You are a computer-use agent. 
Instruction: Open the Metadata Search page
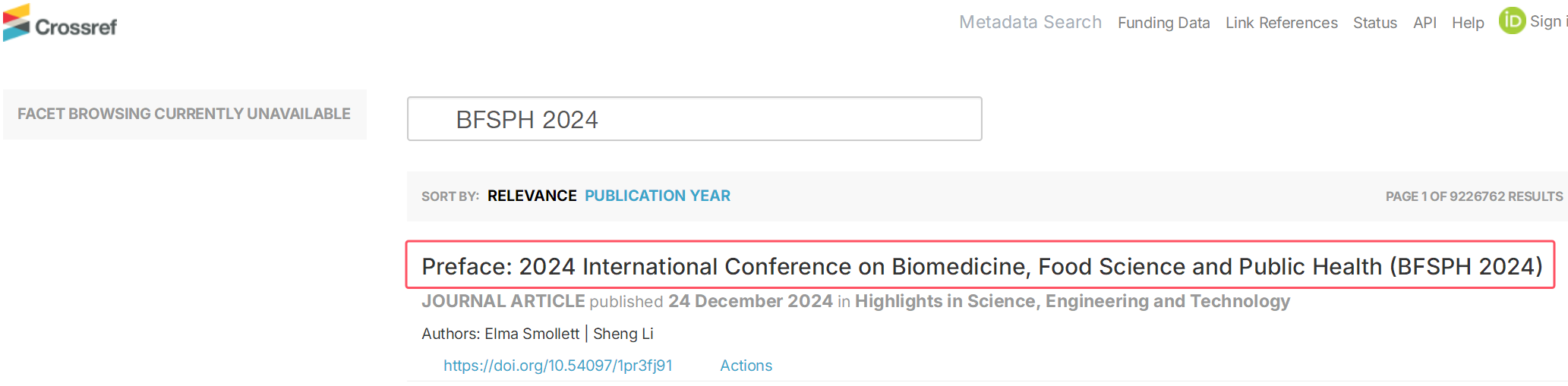[1030, 22]
